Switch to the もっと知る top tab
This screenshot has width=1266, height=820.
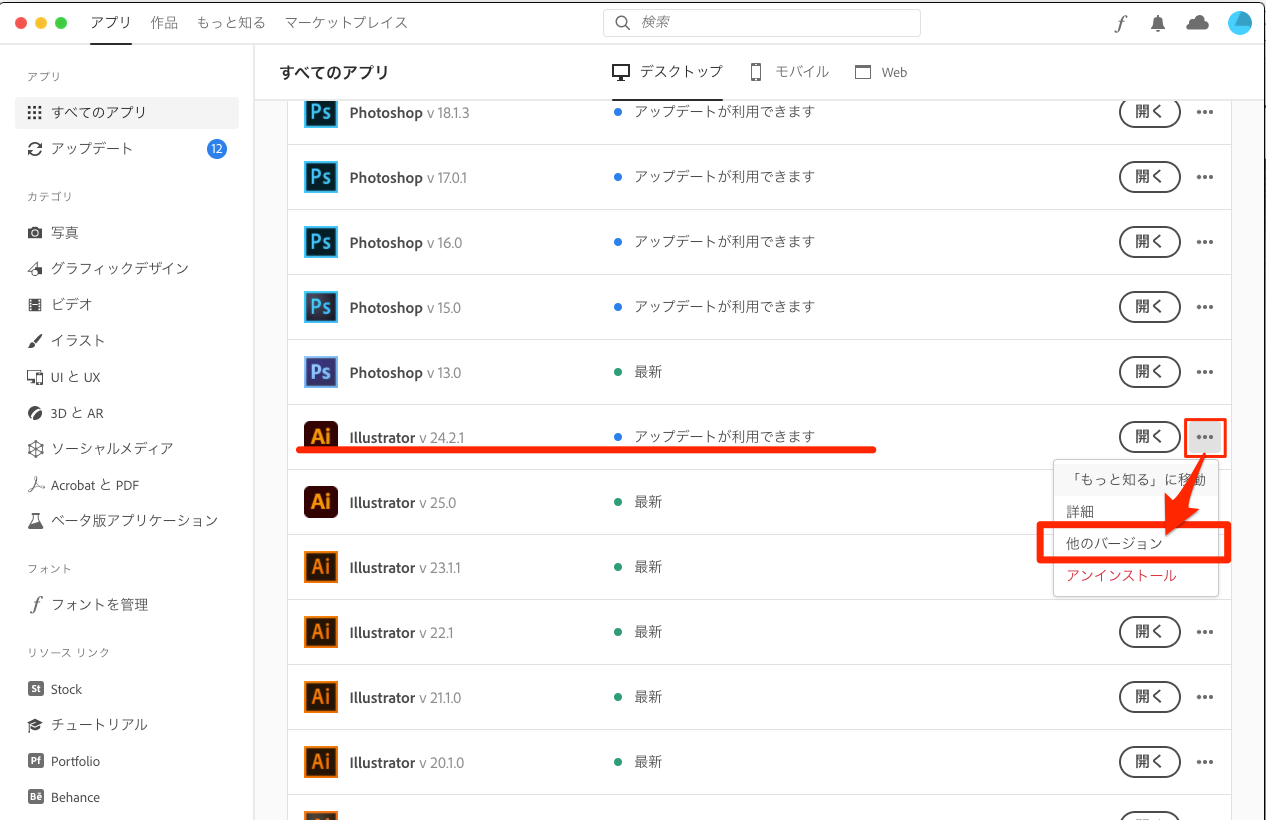(231, 22)
